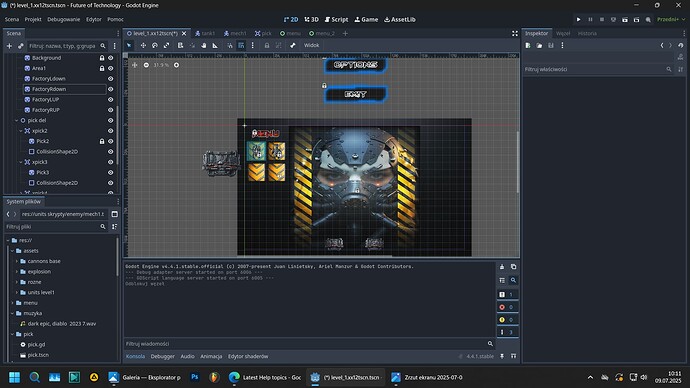Select the Move mode tool in toolbar

coord(143,45)
